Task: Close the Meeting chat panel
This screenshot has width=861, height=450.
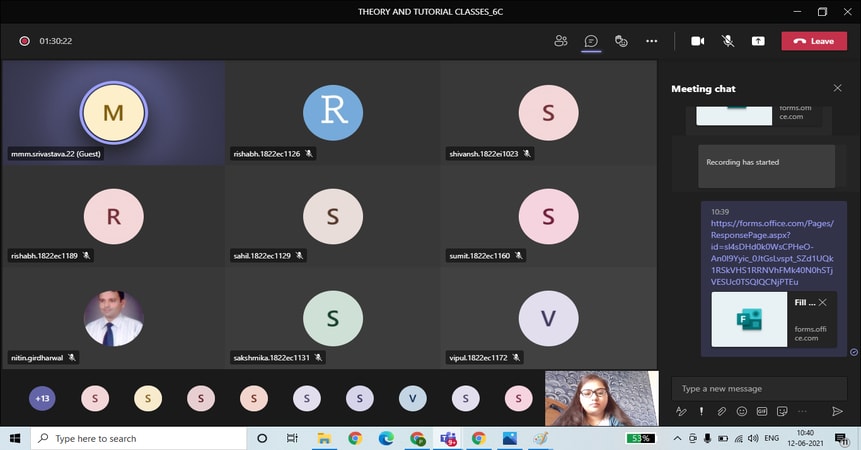Action: [838, 88]
